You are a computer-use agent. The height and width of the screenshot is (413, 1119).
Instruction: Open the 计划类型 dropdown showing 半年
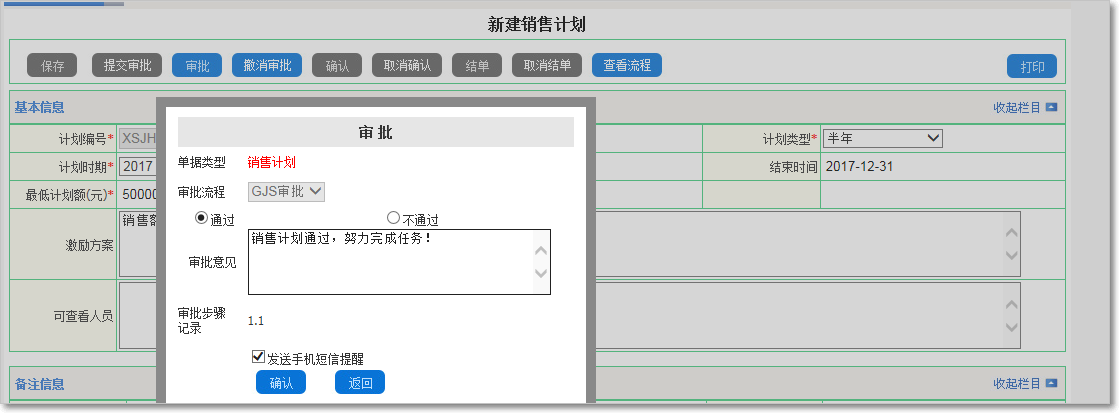point(883,138)
